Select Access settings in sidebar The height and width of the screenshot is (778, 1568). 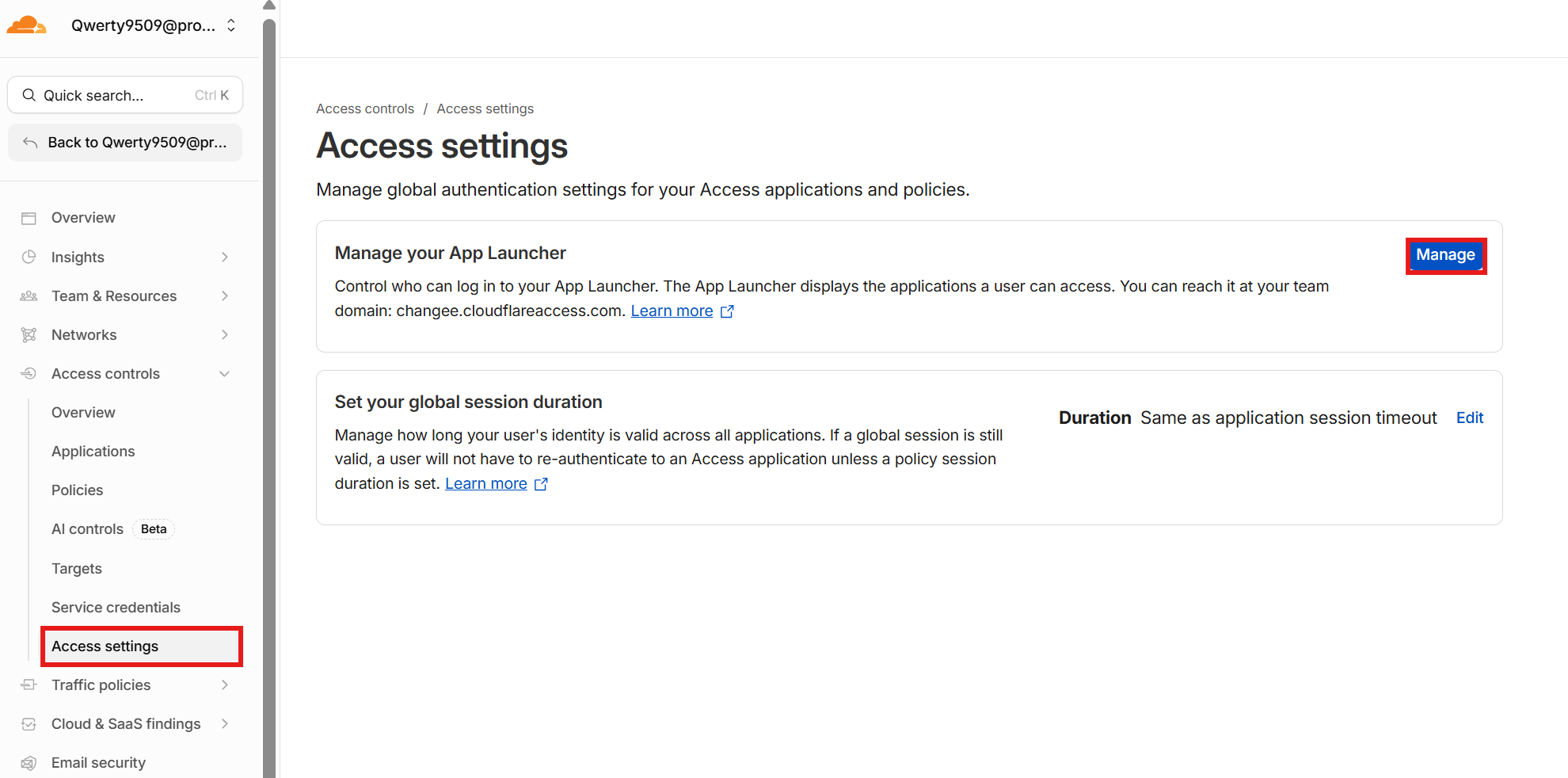pyautogui.click(x=142, y=646)
